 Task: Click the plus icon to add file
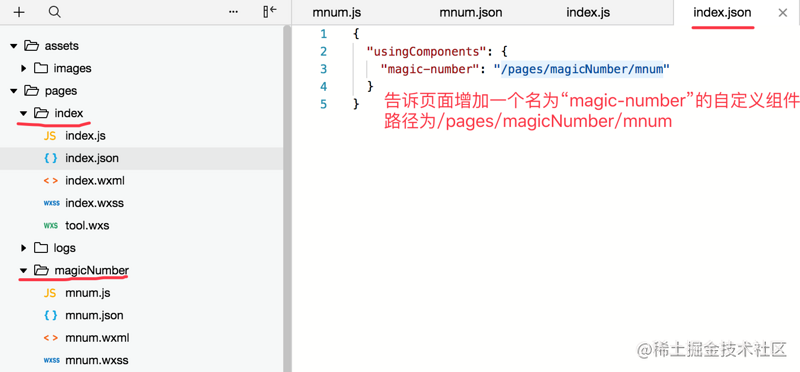pyautogui.click(x=19, y=12)
